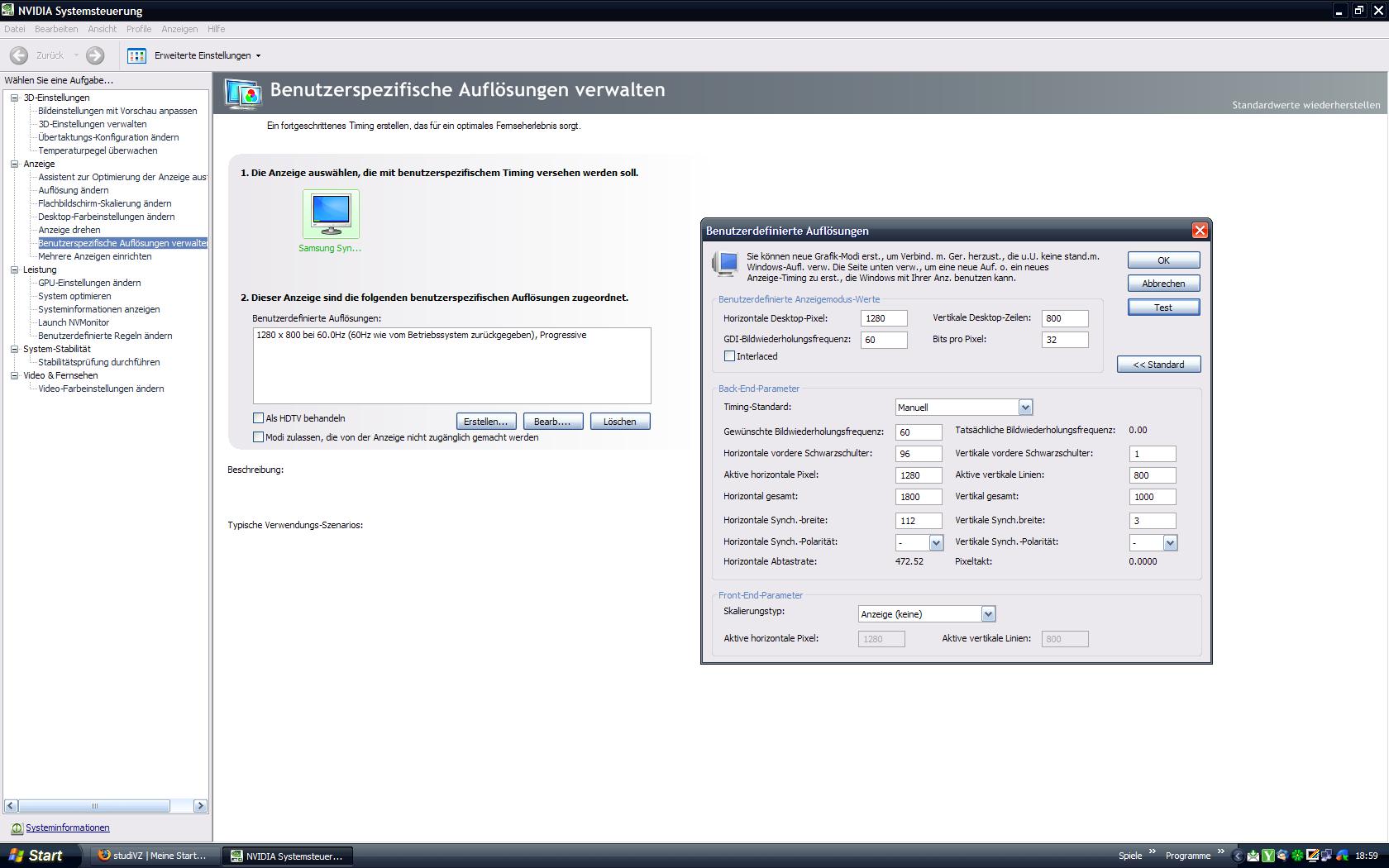
Task: Click the Bits pro Pixel field
Action: 1065,340
